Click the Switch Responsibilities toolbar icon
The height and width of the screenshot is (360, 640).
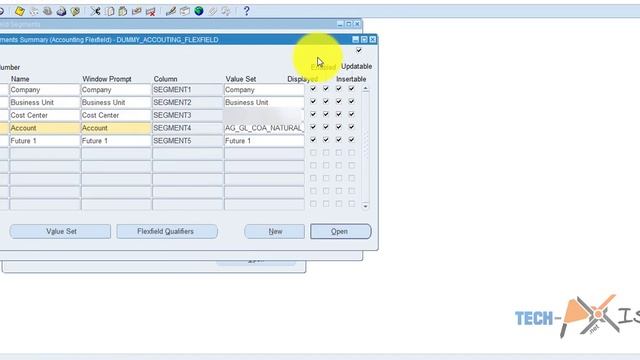coord(47,11)
